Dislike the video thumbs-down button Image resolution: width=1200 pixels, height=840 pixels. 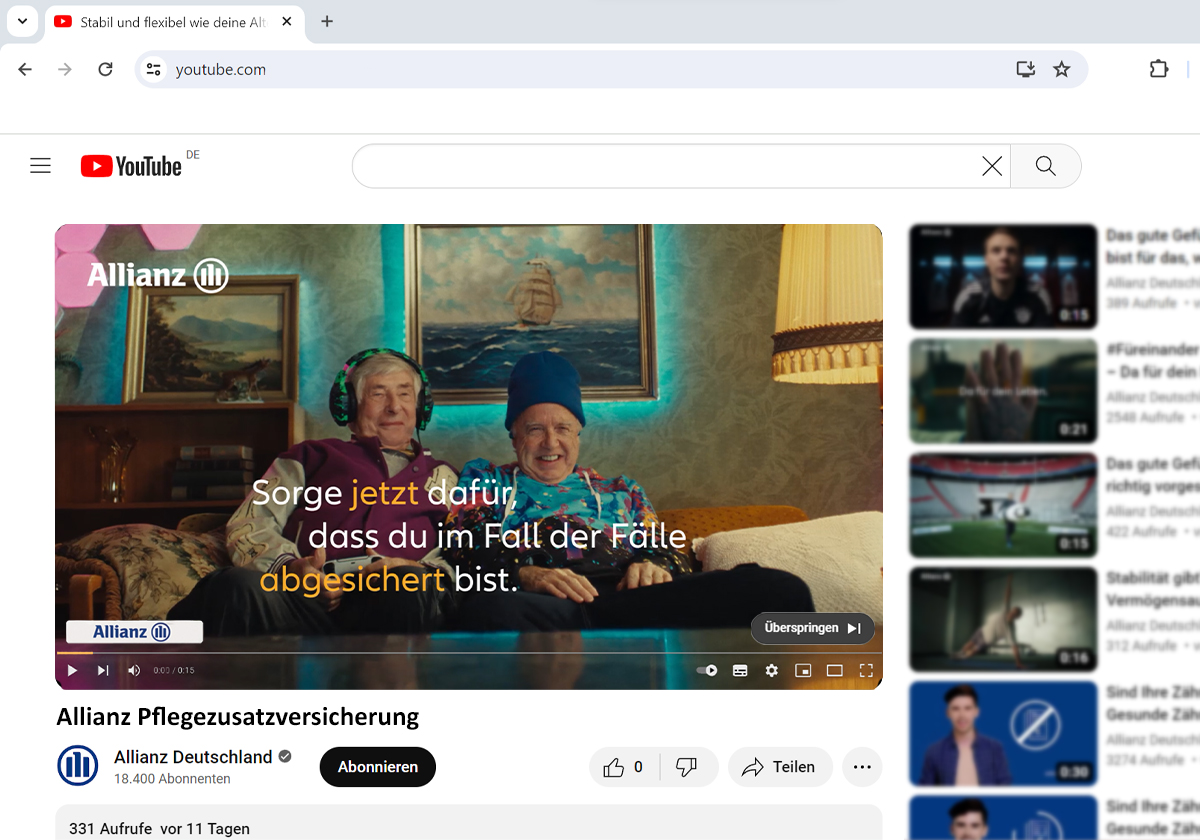pyautogui.click(x=687, y=767)
